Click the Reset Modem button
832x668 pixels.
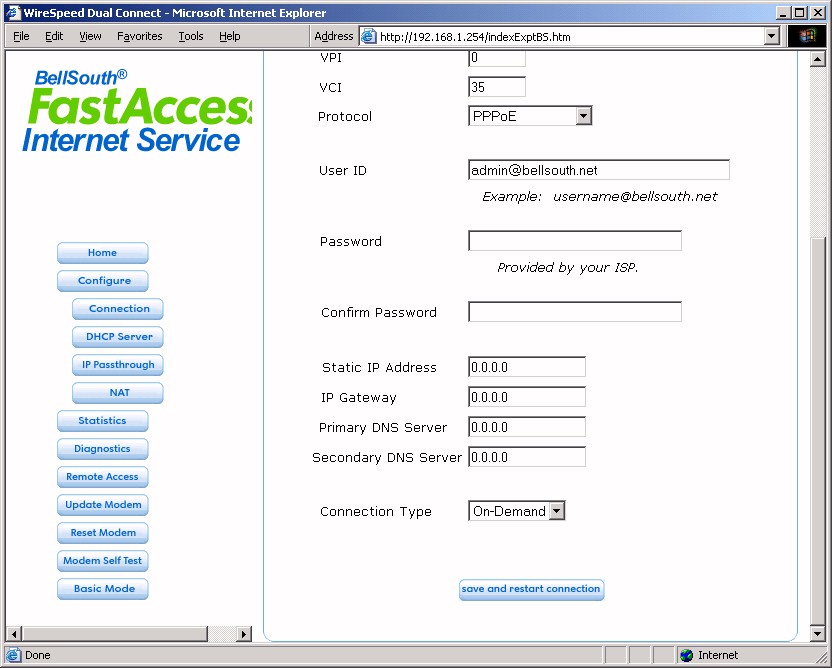[x=102, y=533]
